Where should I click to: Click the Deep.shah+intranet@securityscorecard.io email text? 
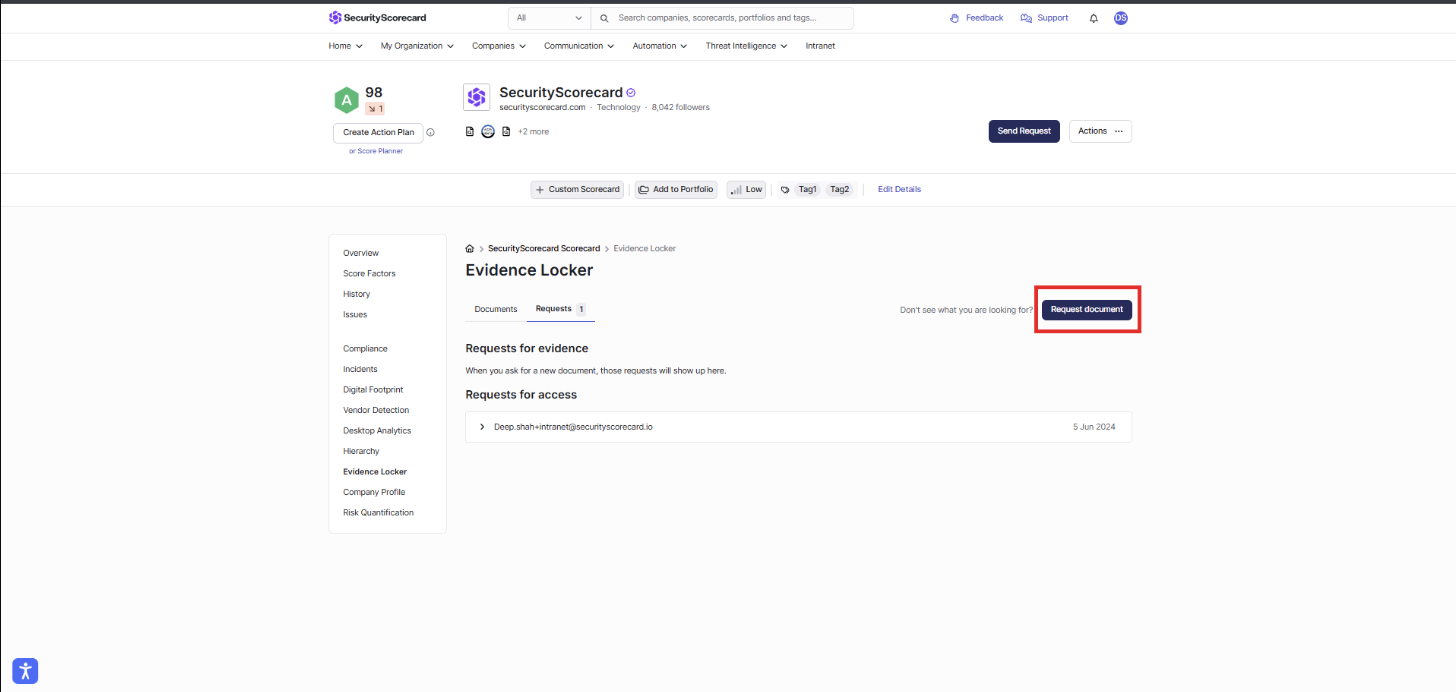pyautogui.click(x=573, y=427)
